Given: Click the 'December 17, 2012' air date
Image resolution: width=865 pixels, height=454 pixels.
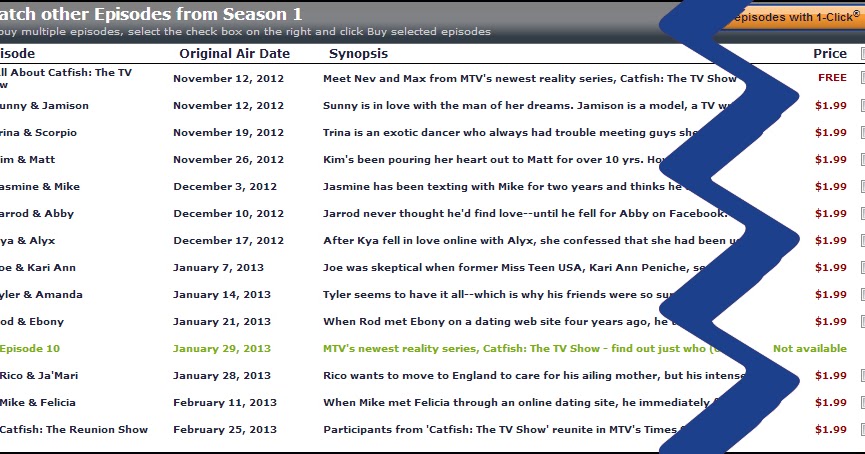Looking at the screenshot, I should click(x=228, y=241).
